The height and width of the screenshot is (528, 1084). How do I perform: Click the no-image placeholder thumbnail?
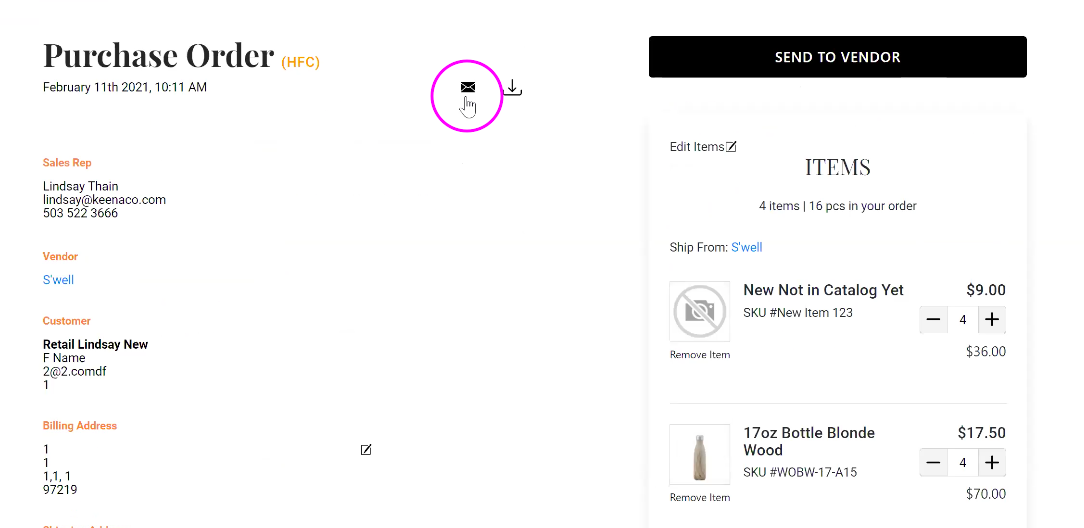point(699,312)
